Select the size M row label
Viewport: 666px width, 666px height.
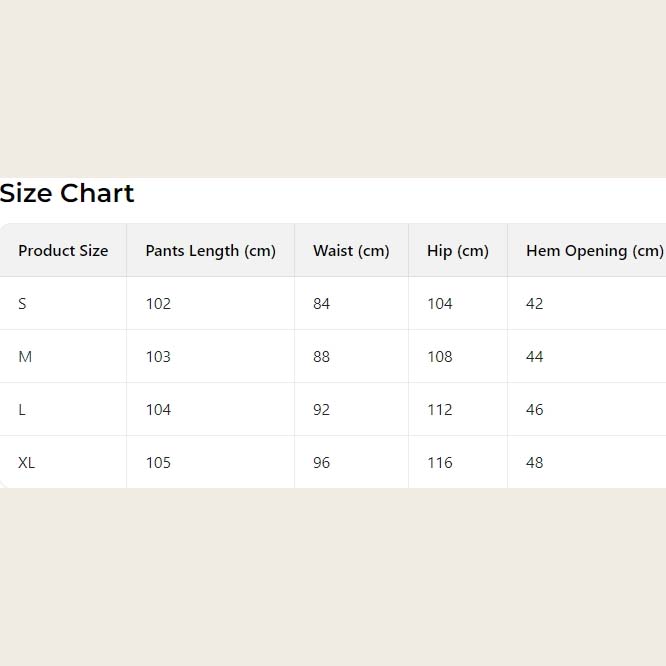[x=25, y=357]
